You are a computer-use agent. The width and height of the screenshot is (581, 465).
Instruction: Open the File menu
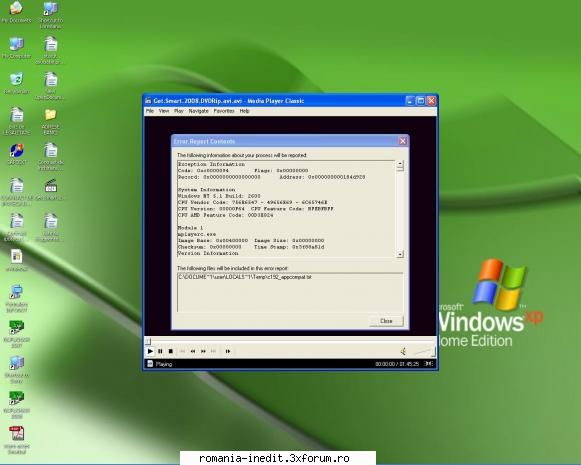click(150, 111)
